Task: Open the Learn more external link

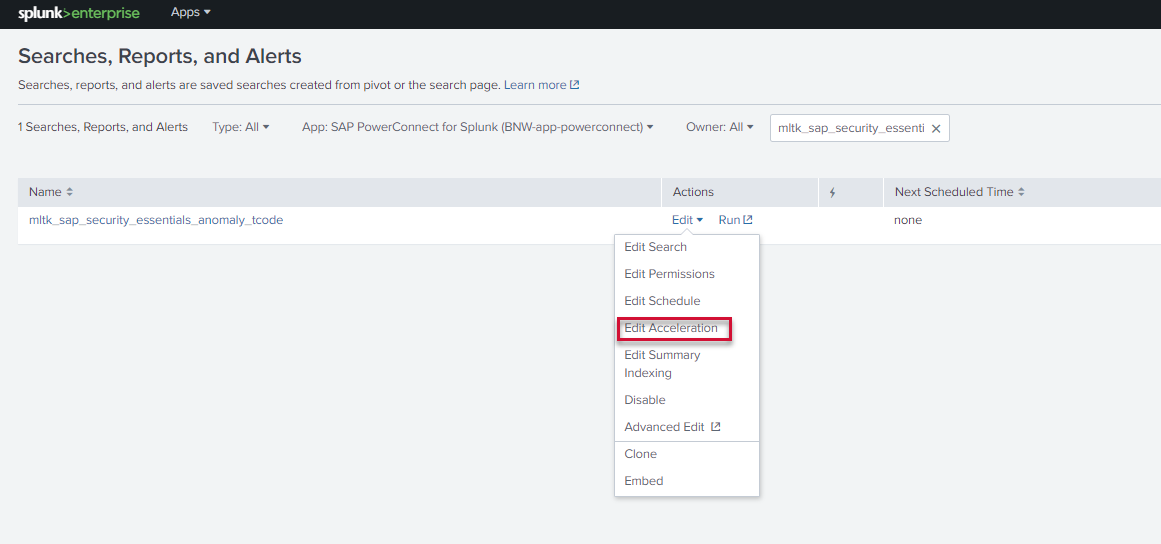Action: [x=541, y=85]
